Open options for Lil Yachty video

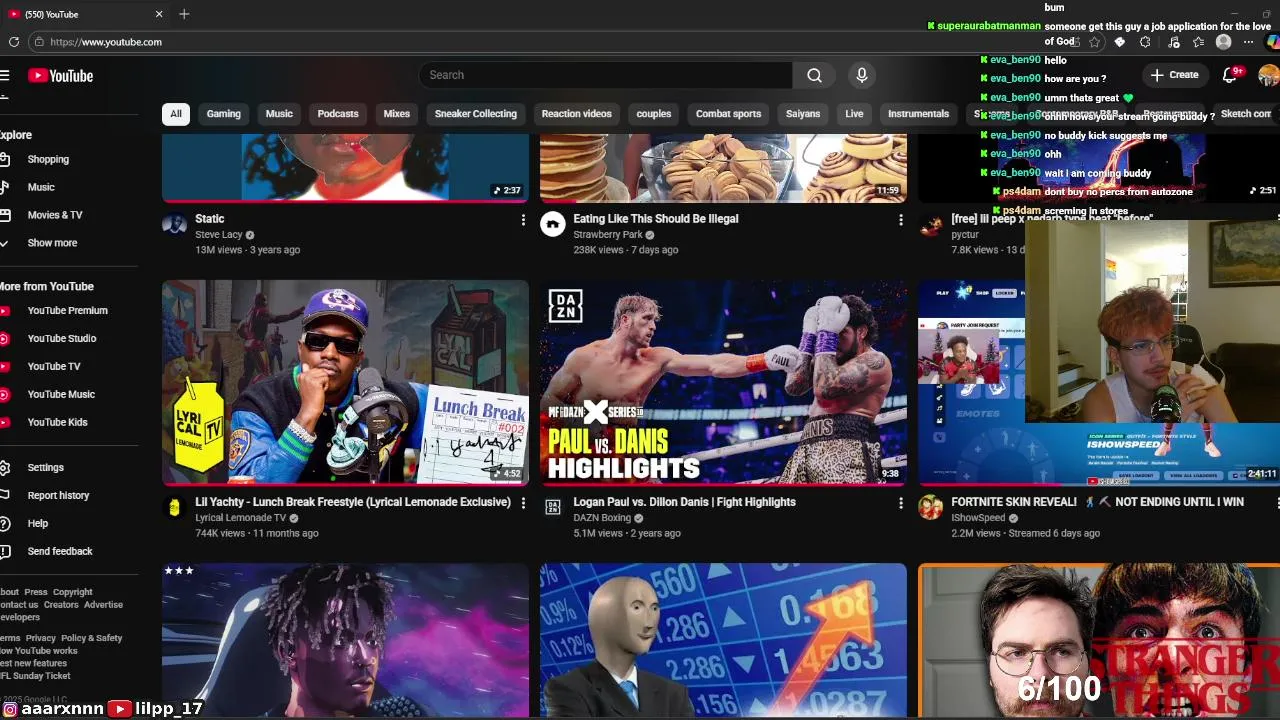click(523, 503)
